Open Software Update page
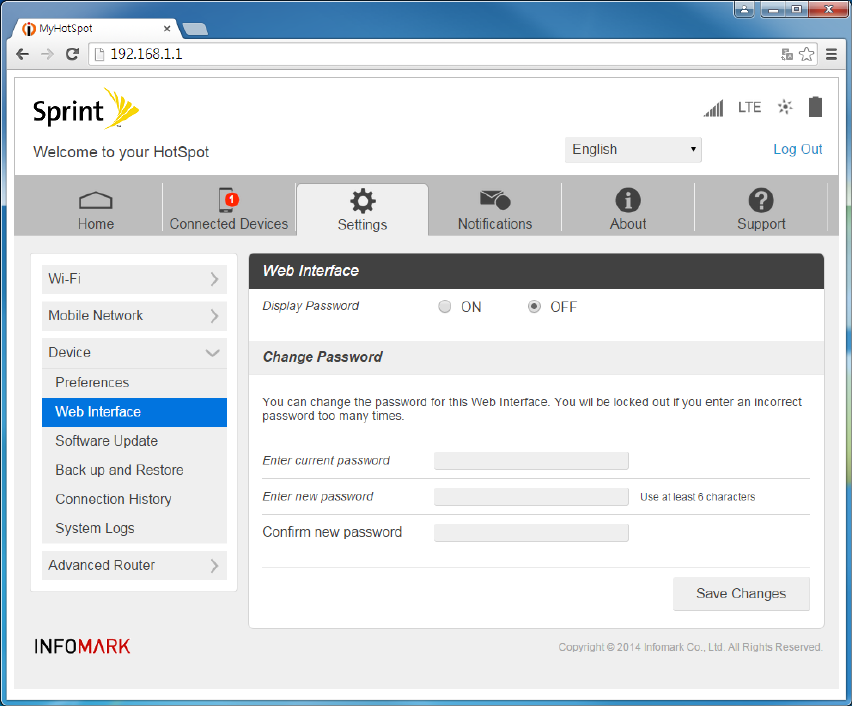The height and width of the screenshot is (706, 852). click(134, 441)
